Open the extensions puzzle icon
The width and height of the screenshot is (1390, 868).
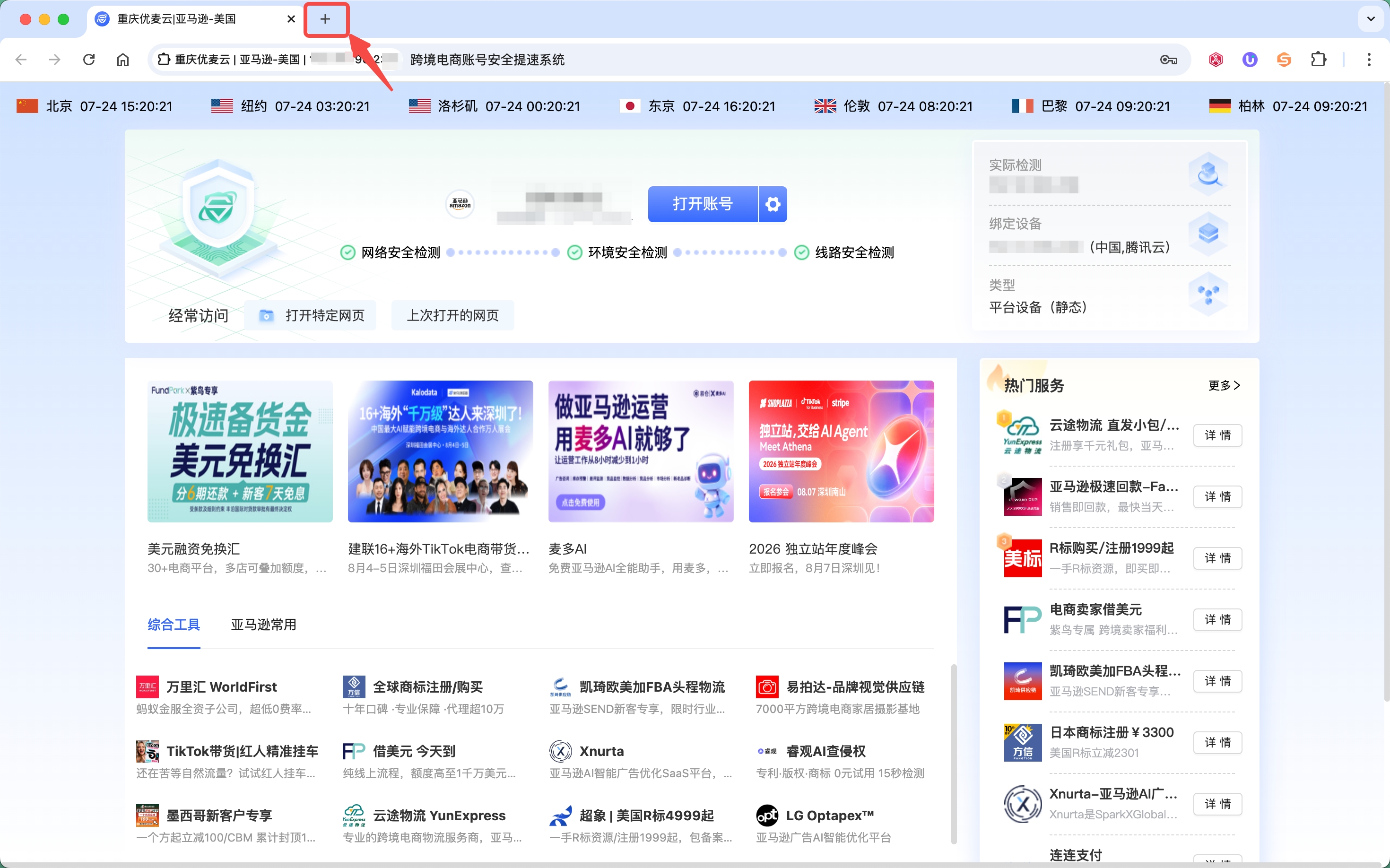click(x=1319, y=60)
